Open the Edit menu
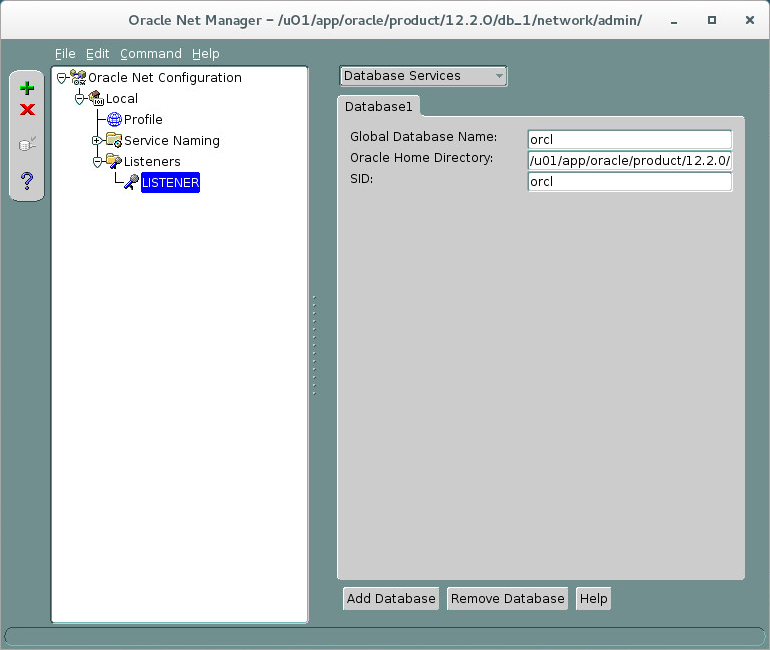Image resolution: width=770 pixels, height=650 pixels. coord(97,54)
